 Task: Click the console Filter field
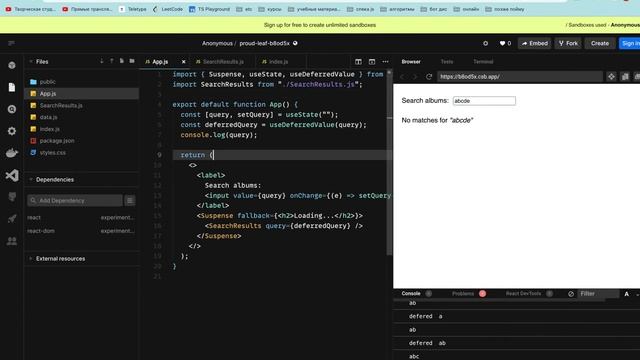[x=598, y=294]
